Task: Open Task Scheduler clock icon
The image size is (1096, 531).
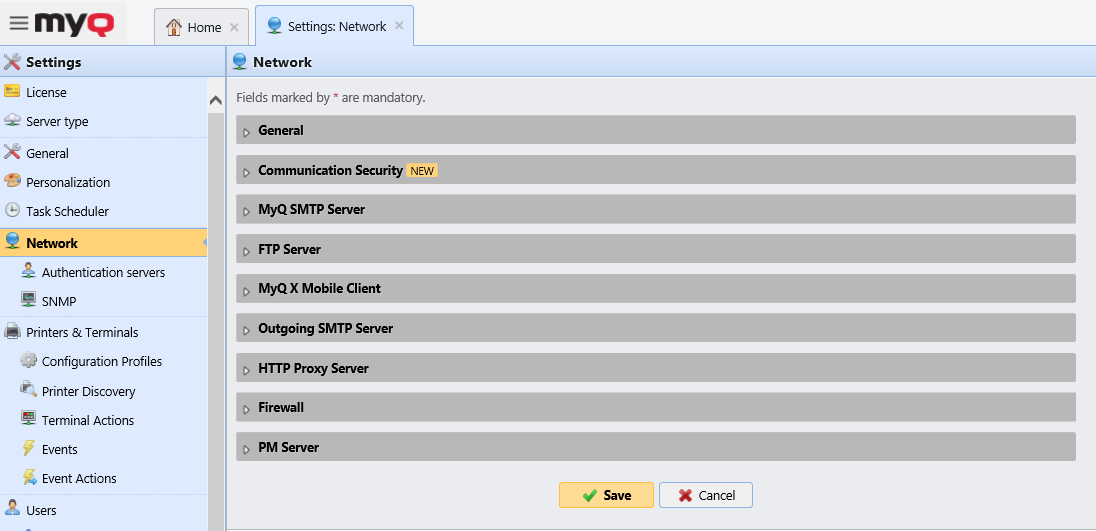Action: pos(12,211)
